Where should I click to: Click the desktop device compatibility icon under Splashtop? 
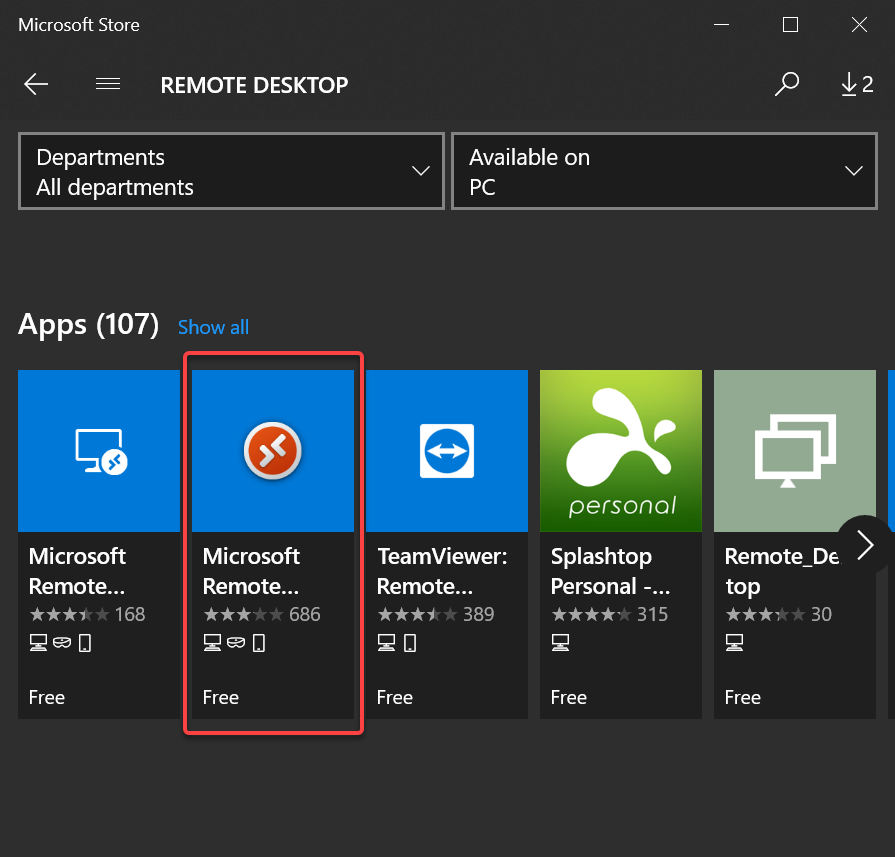560,642
